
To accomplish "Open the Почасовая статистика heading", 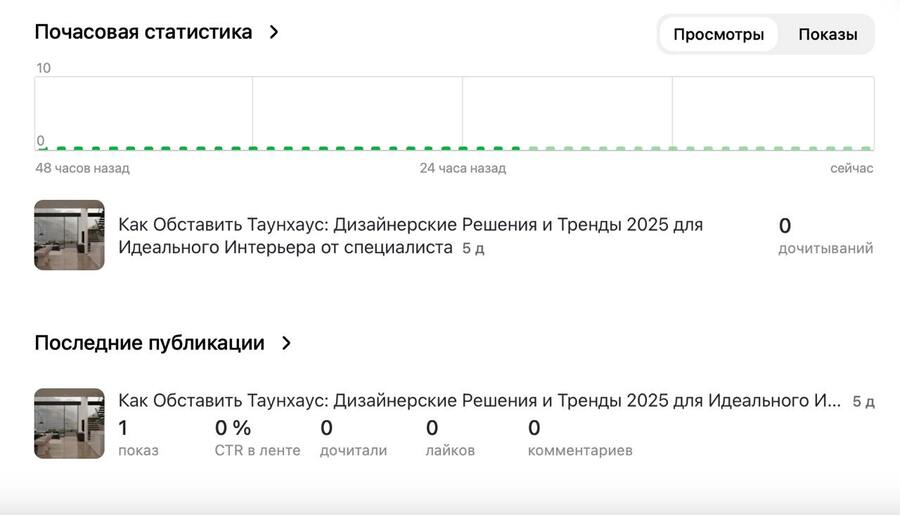I will tap(143, 32).
